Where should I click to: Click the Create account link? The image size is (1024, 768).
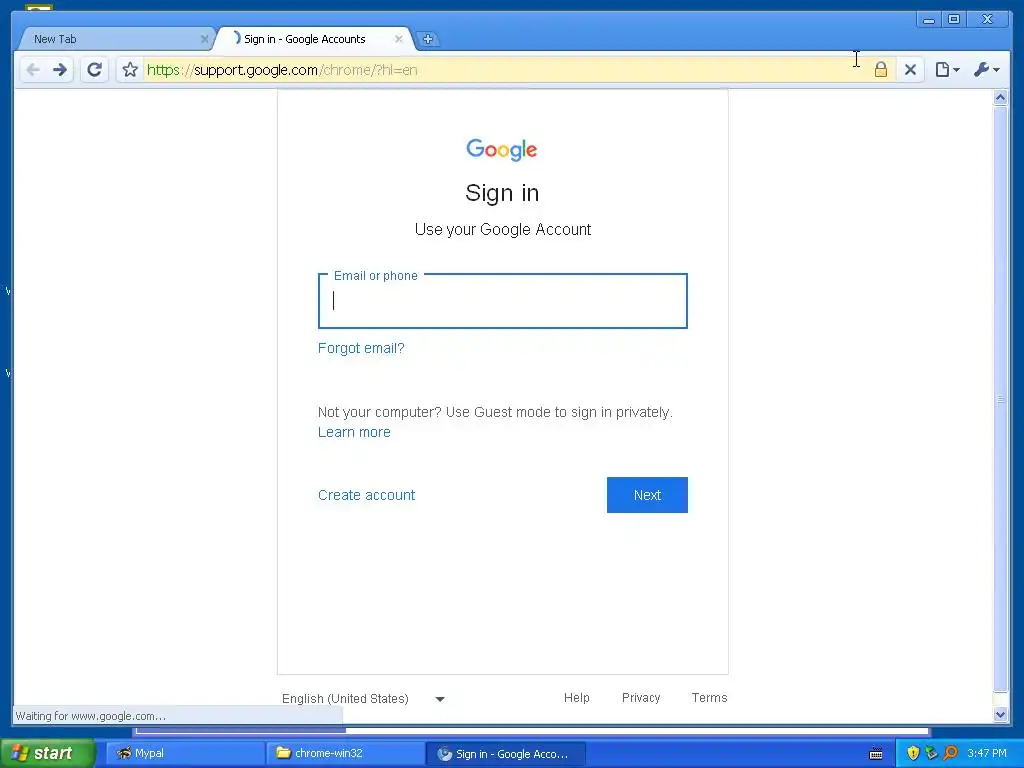click(x=366, y=495)
